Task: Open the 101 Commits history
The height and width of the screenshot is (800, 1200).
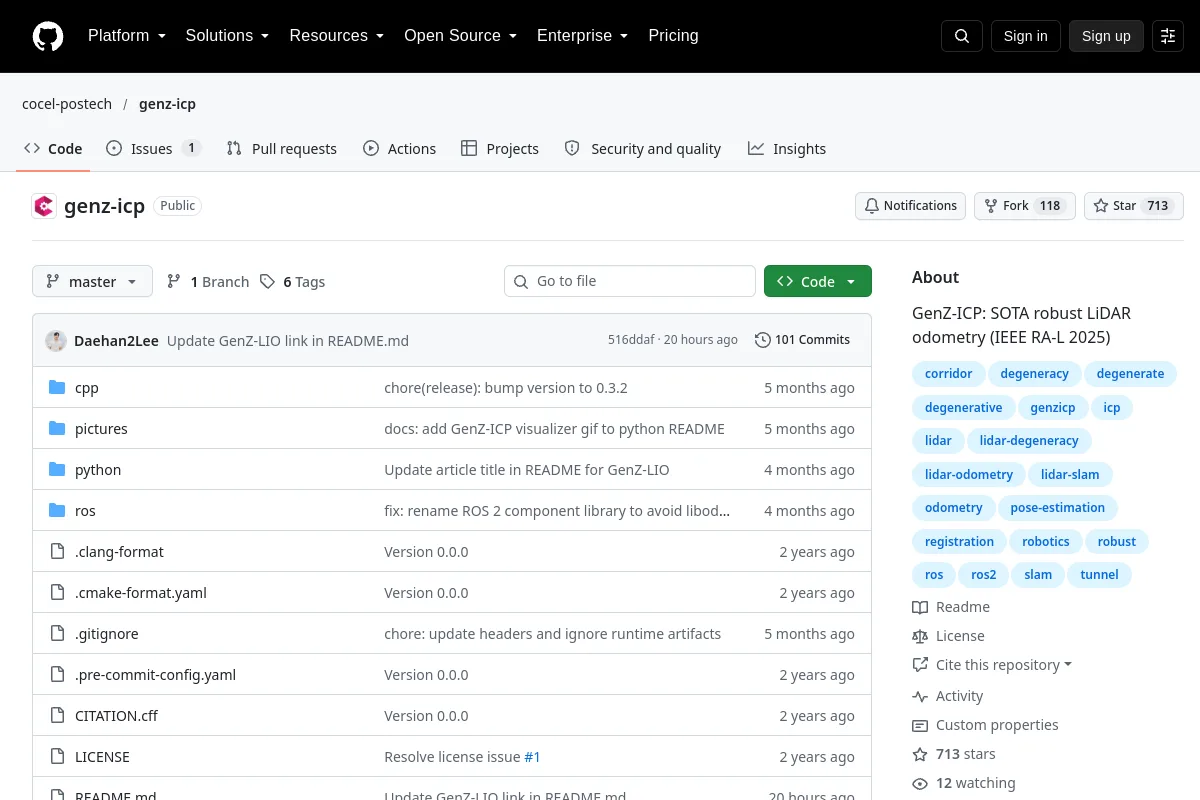Action: (x=802, y=340)
